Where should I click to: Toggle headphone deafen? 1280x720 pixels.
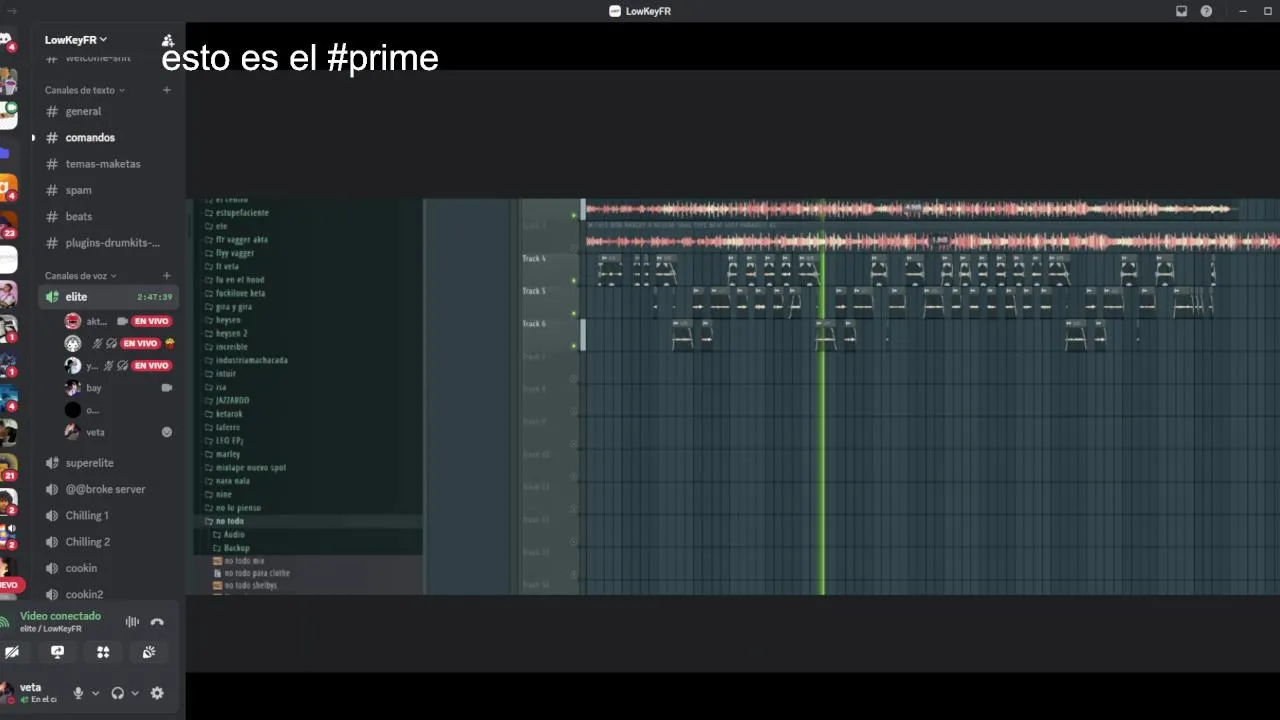[117, 693]
